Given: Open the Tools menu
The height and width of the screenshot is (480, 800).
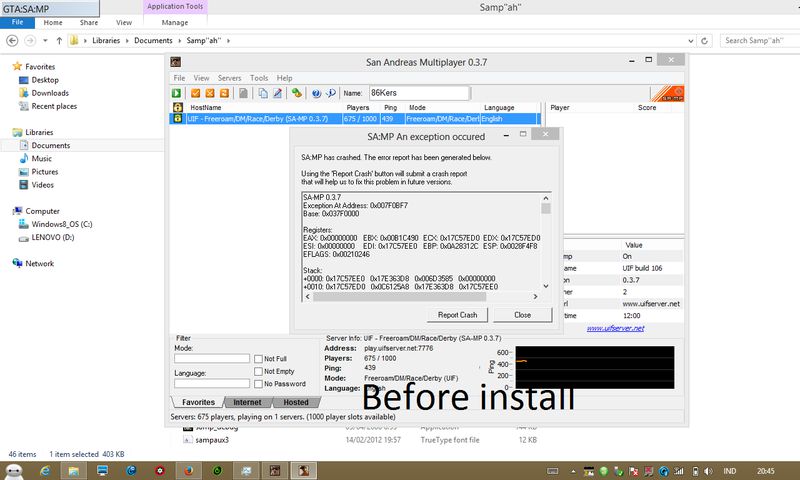Looking at the screenshot, I should 259,78.
